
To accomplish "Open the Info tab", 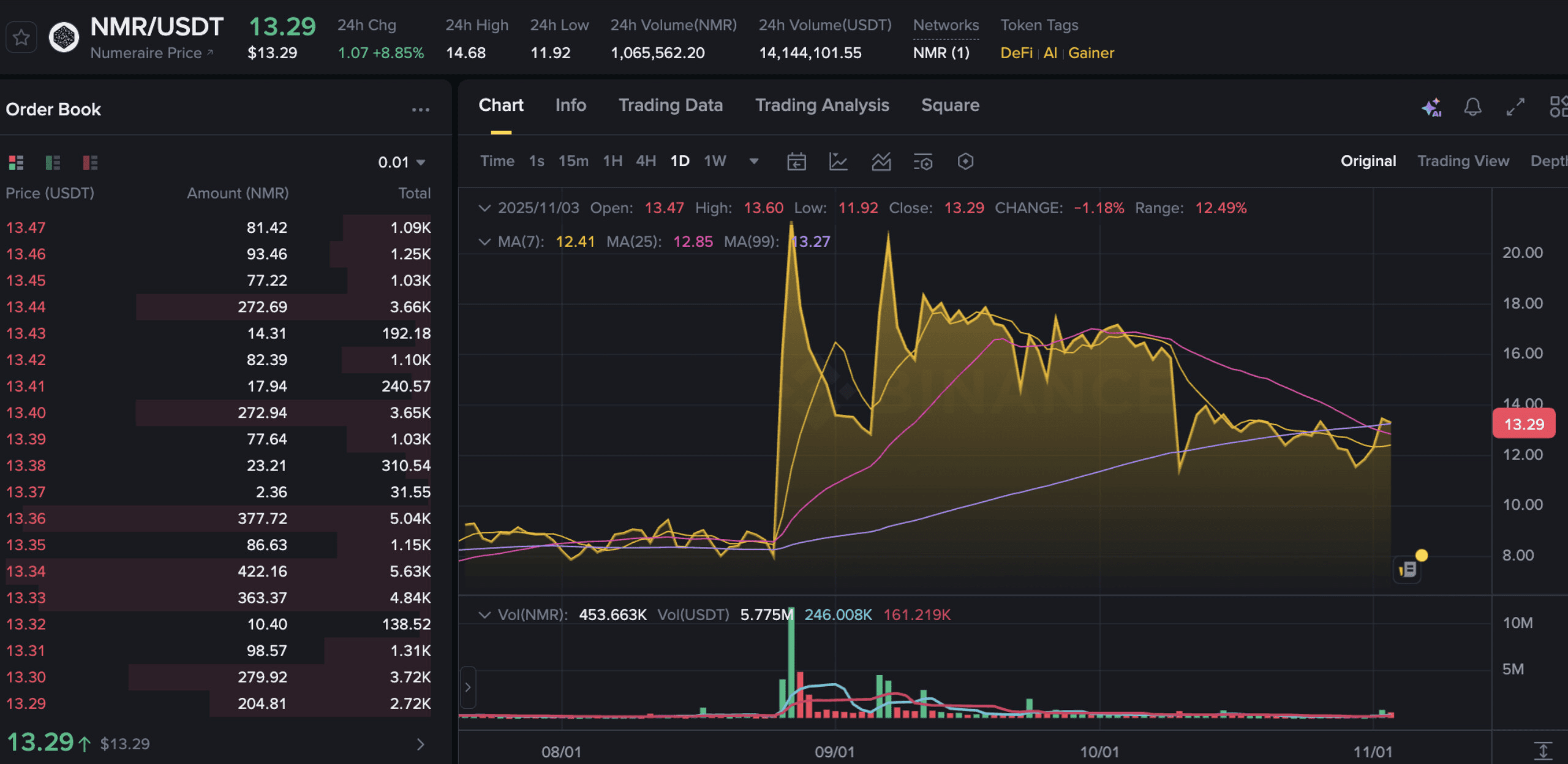I will pyautogui.click(x=570, y=105).
